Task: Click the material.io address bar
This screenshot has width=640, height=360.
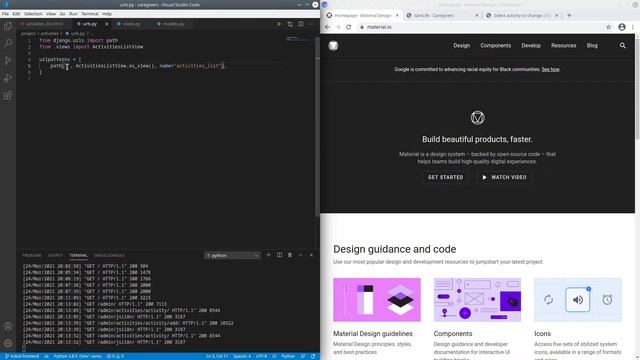Action: click(482, 27)
